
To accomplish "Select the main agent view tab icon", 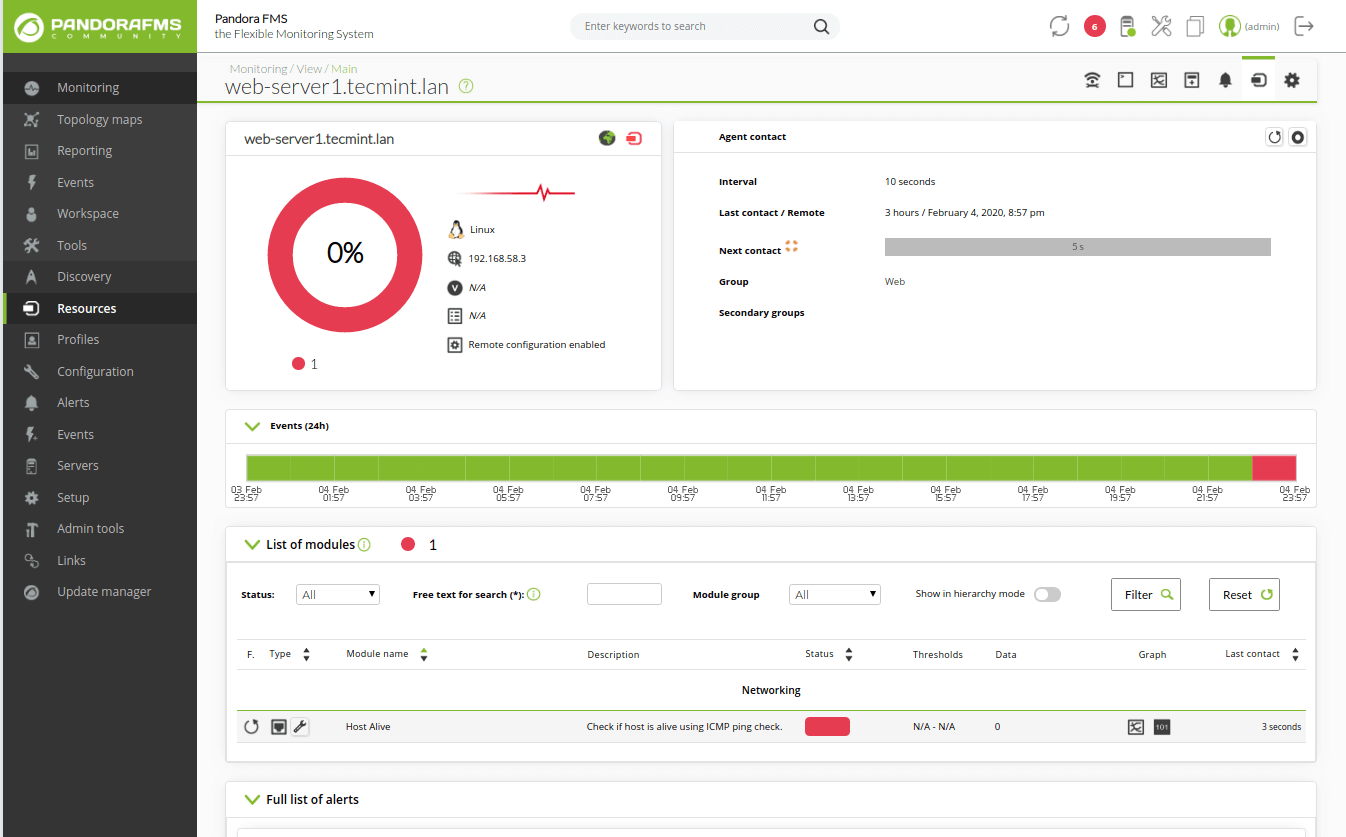I will point(1259,80).
